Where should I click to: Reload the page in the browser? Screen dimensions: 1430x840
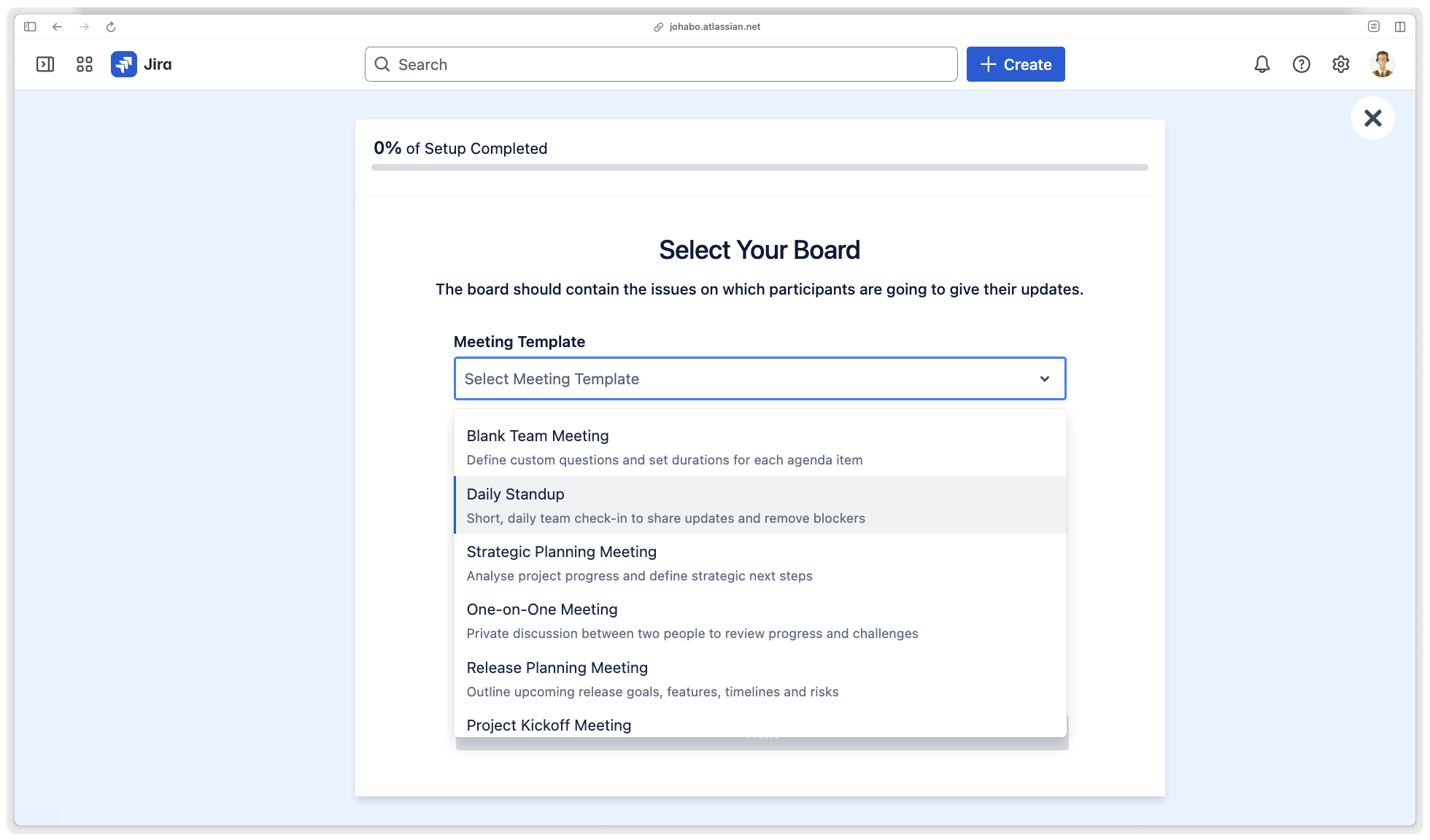tap(111, 27)
